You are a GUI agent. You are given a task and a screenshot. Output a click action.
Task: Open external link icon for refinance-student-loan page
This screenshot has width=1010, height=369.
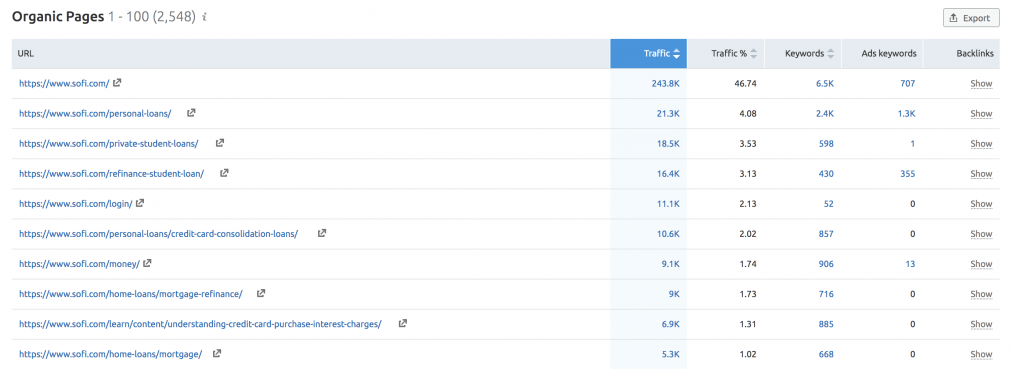(224, 173)
